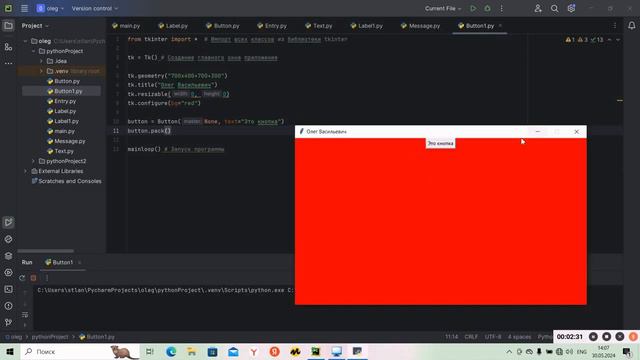The width and height of the screenshot is (640, 360).
Task: Select Text.py in the project tree
Action: 60,151
